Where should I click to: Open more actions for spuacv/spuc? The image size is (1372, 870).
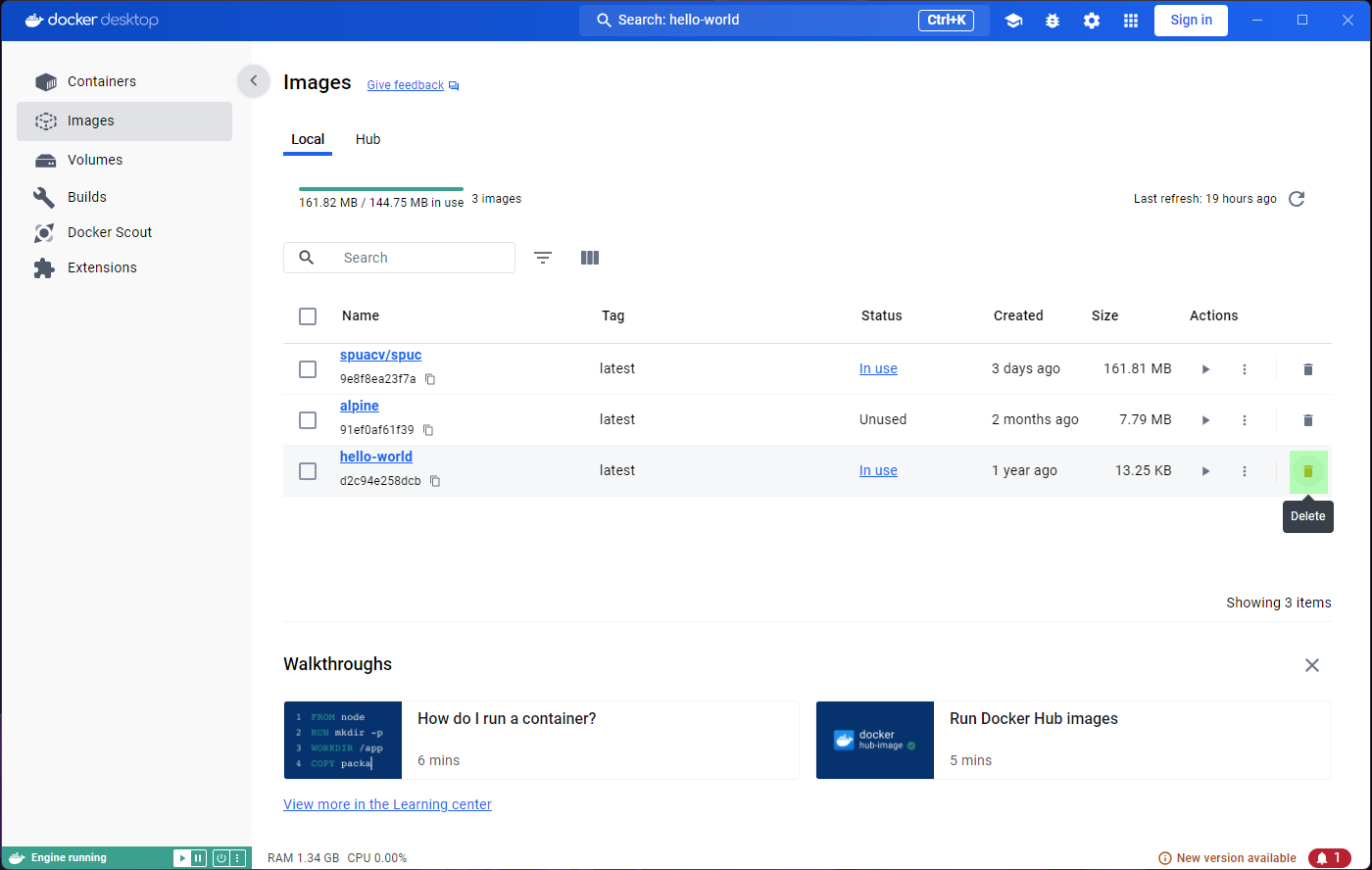[1245, 369]
